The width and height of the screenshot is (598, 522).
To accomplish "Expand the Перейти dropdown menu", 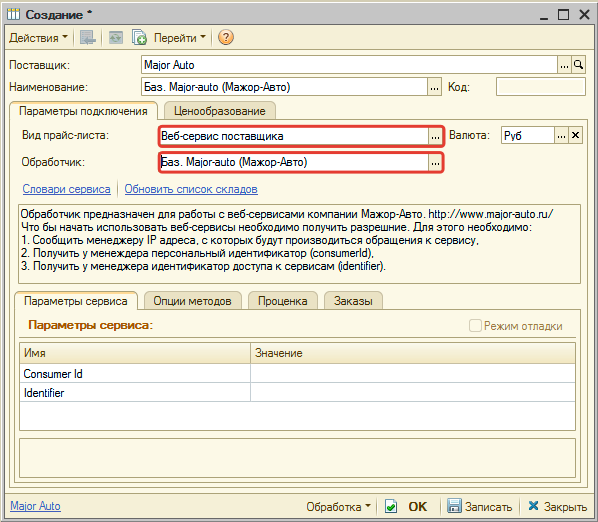I will [180, 38].
